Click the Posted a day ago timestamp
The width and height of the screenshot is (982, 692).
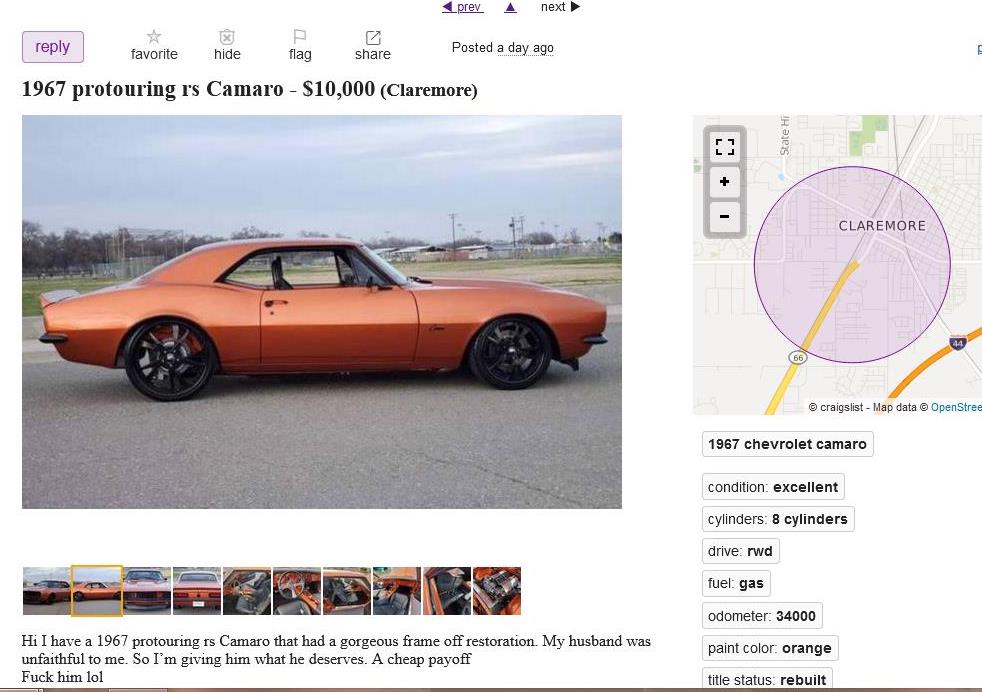502,48
